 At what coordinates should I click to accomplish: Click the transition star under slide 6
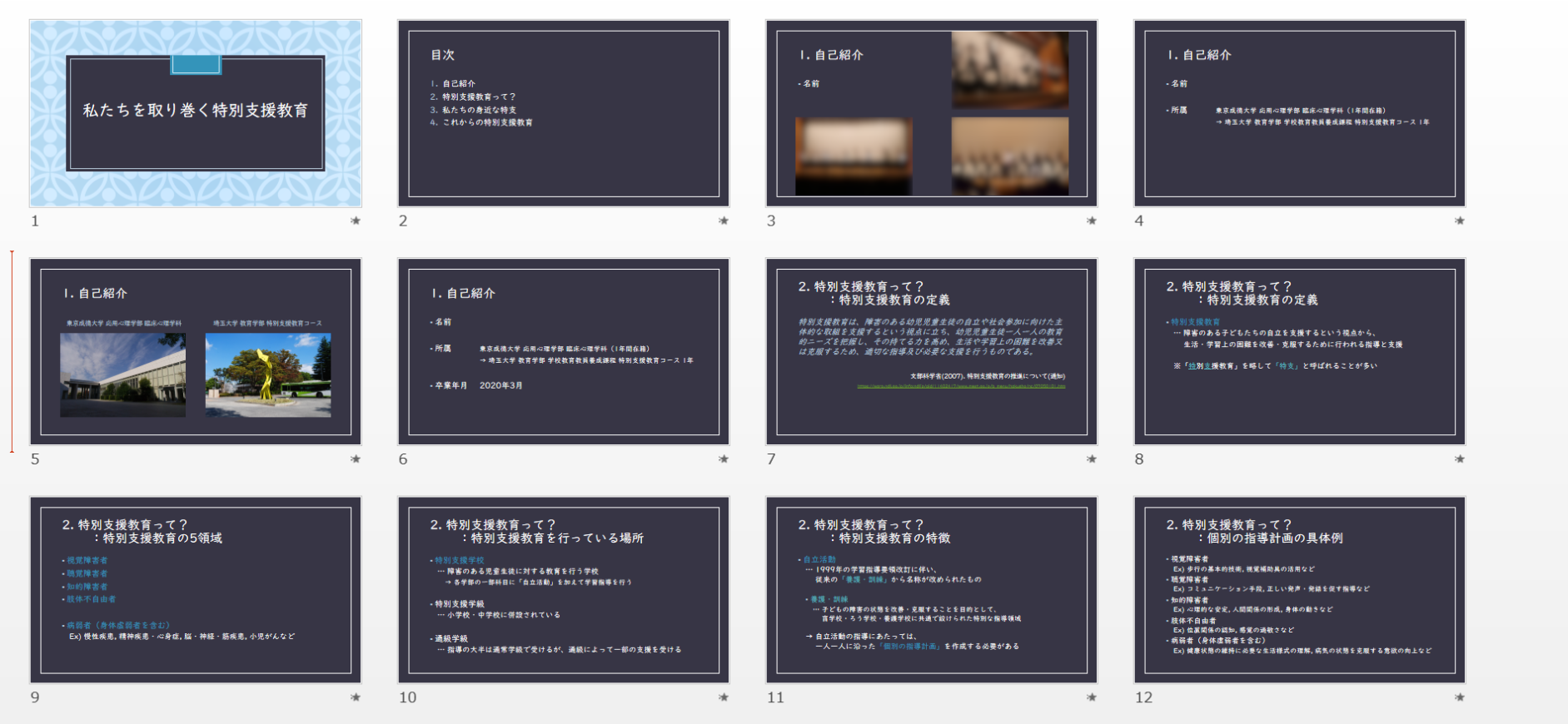[724, 459]
